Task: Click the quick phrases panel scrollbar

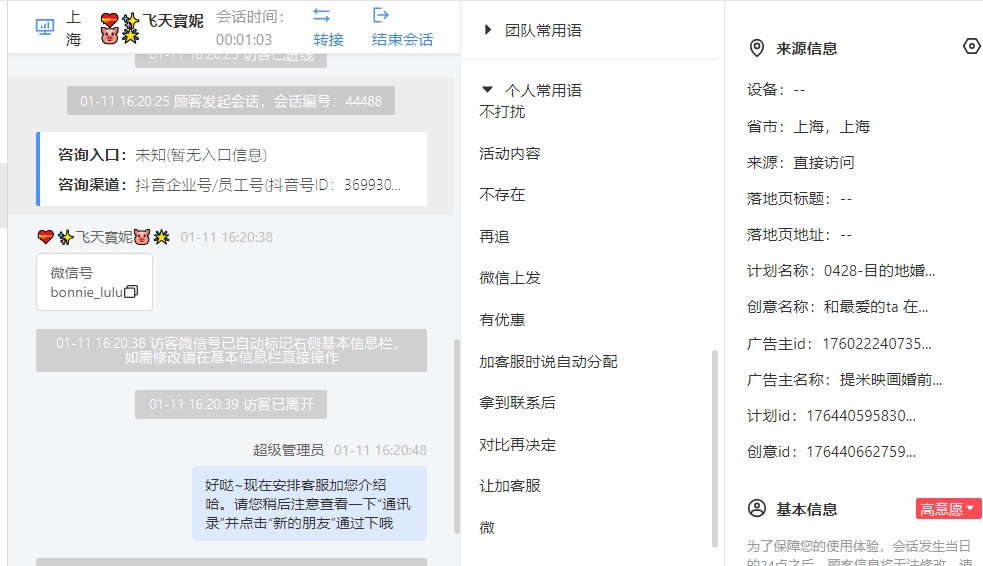Action: pyautogui.click(x=715, y=449)
